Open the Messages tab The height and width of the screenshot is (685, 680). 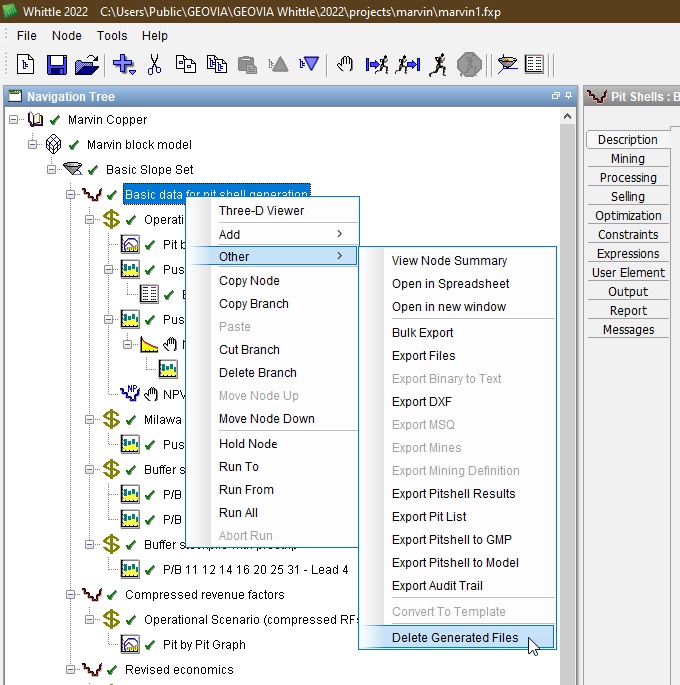coord(628,329)
